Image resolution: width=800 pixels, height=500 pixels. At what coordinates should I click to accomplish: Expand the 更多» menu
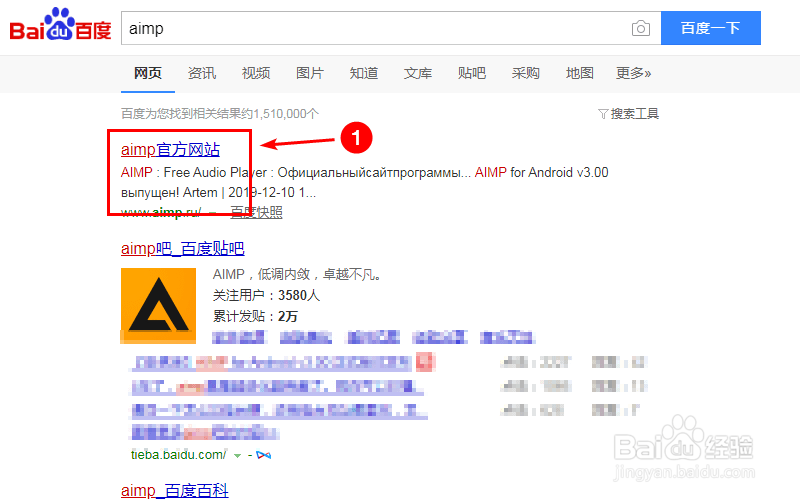[x=633, y=73]
